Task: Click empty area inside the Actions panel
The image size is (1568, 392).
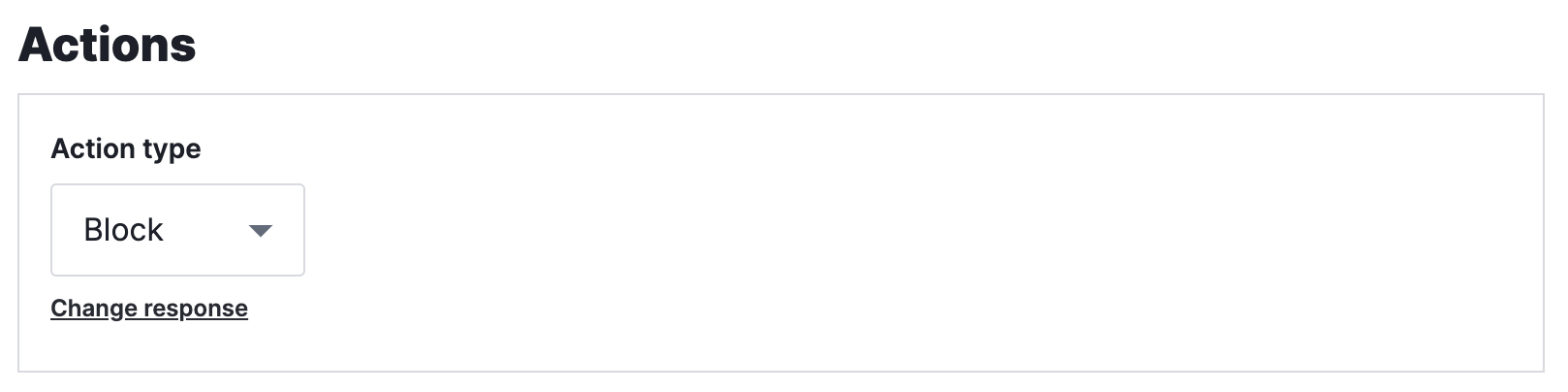Action: click(x=872, y=233)
